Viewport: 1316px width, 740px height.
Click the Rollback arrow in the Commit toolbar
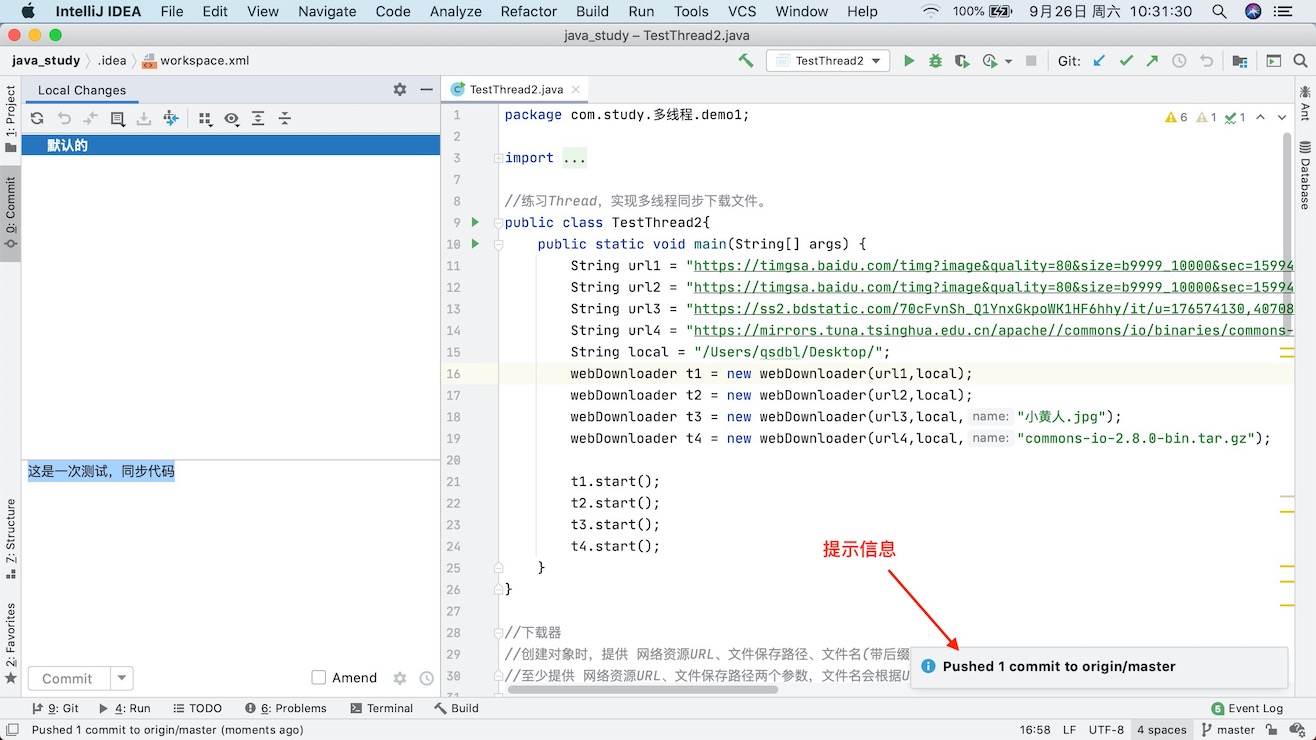[x=64, y=119]
